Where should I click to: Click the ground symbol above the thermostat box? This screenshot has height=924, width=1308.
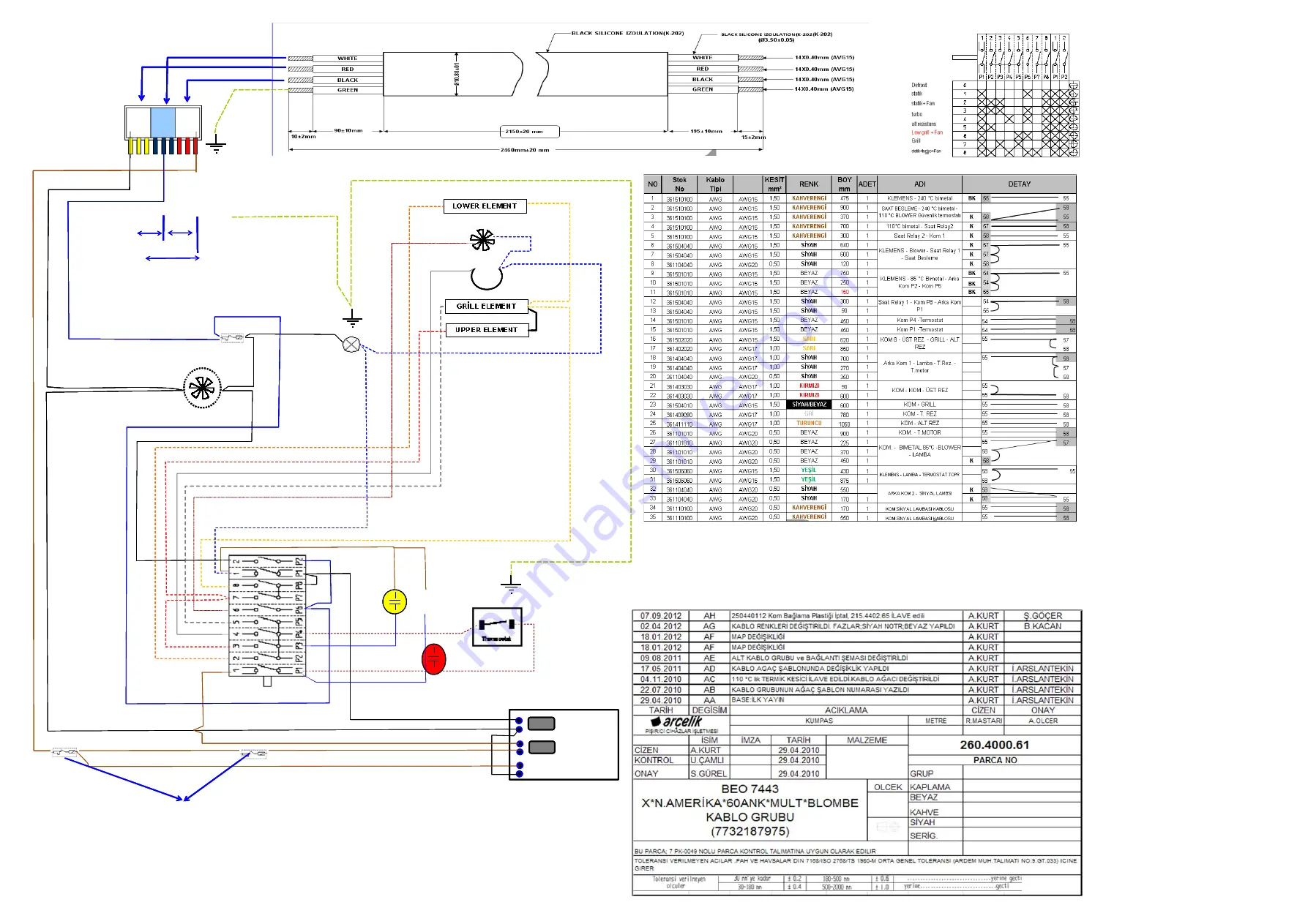(x=510, y=583)
